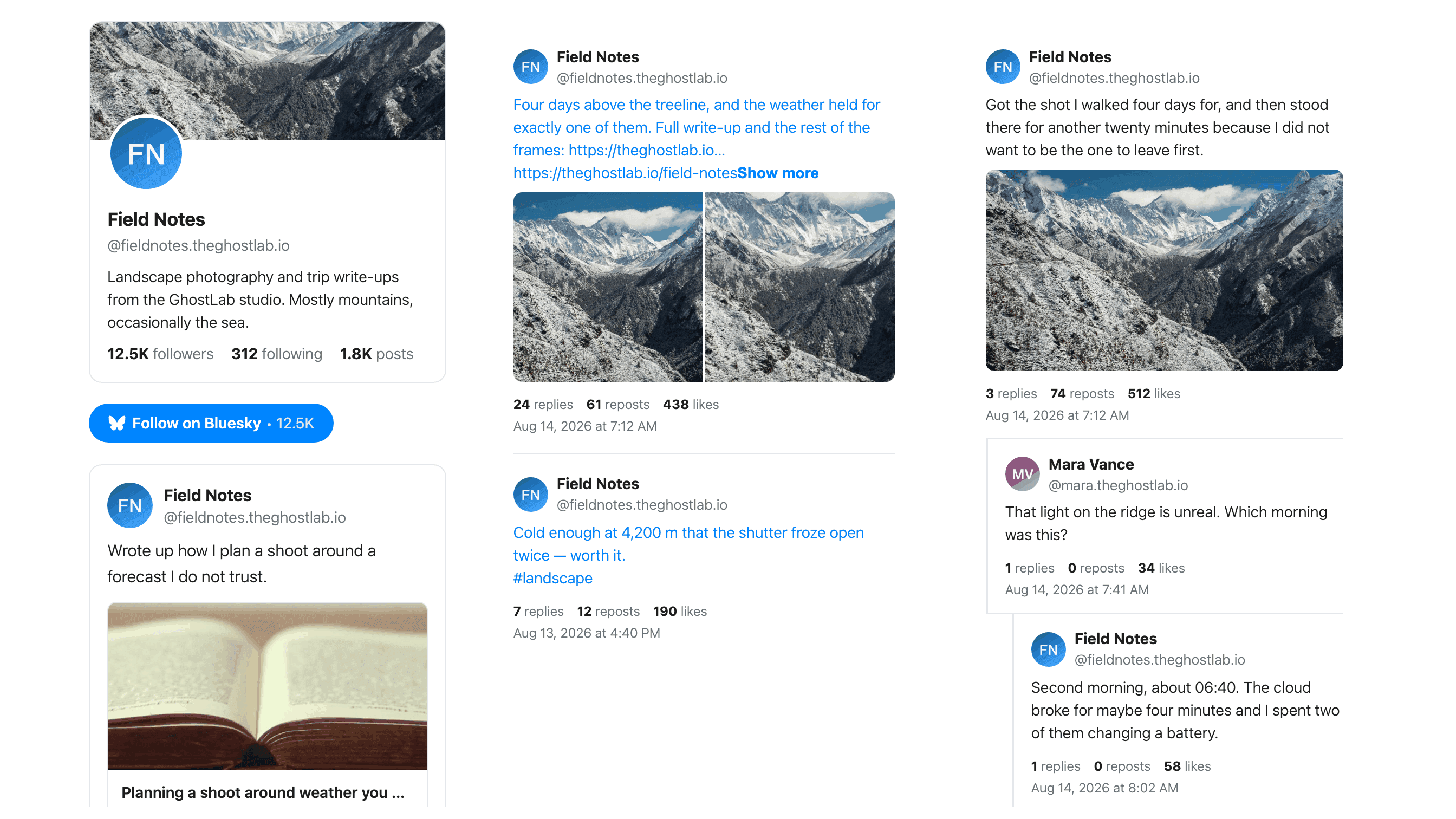Click 190 likes on the shutter froze post
1456x819 pixels.
pos(680,612)
